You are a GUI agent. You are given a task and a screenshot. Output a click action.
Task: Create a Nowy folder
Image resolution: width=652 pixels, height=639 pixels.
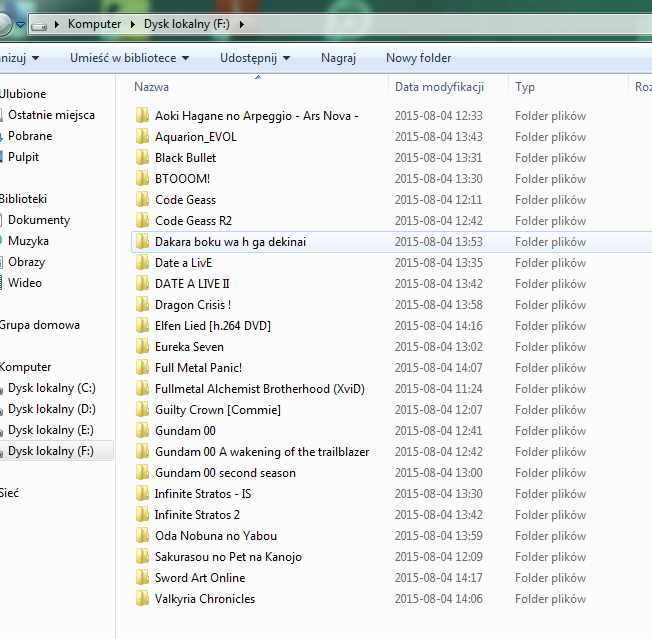418,58
